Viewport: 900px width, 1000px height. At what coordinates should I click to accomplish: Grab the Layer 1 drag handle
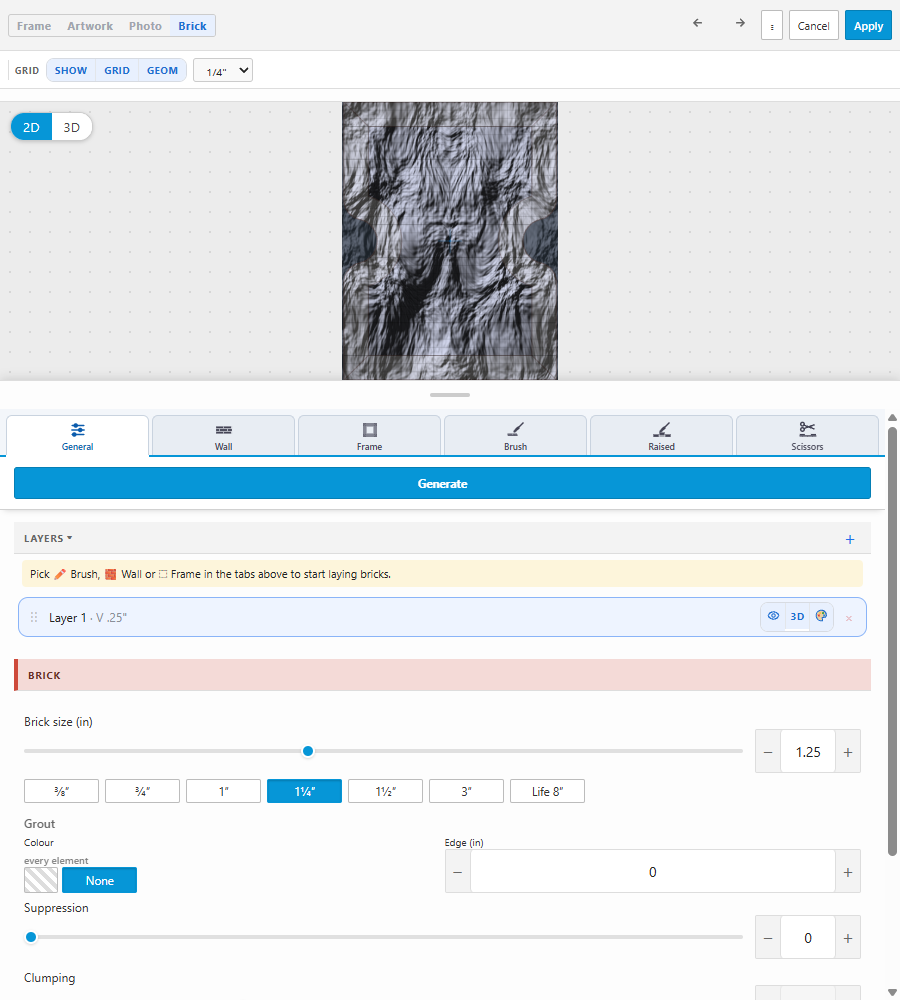click(34, 617)
